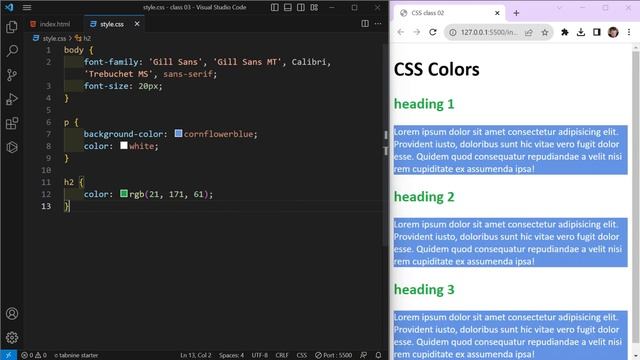This screenshot has width=640, height=360.
Task: Click the Ln 13, Col 2 indicator
Action: [196, 355]
